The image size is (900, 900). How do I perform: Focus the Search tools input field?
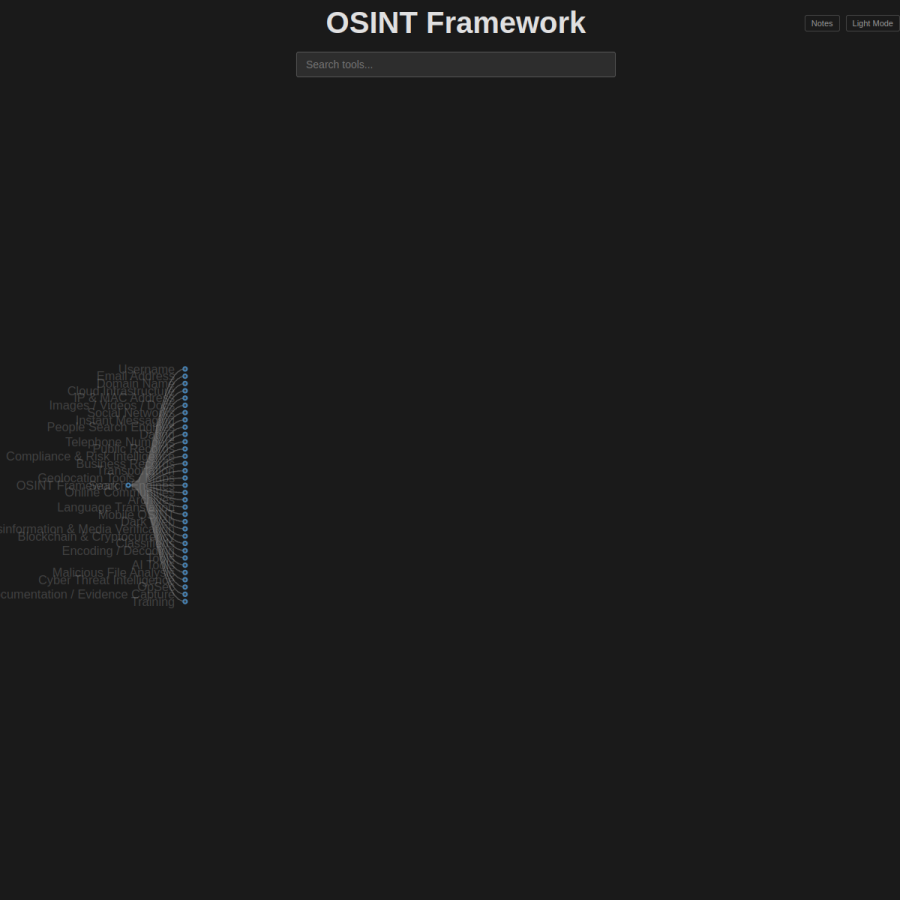tap(456, 64)
